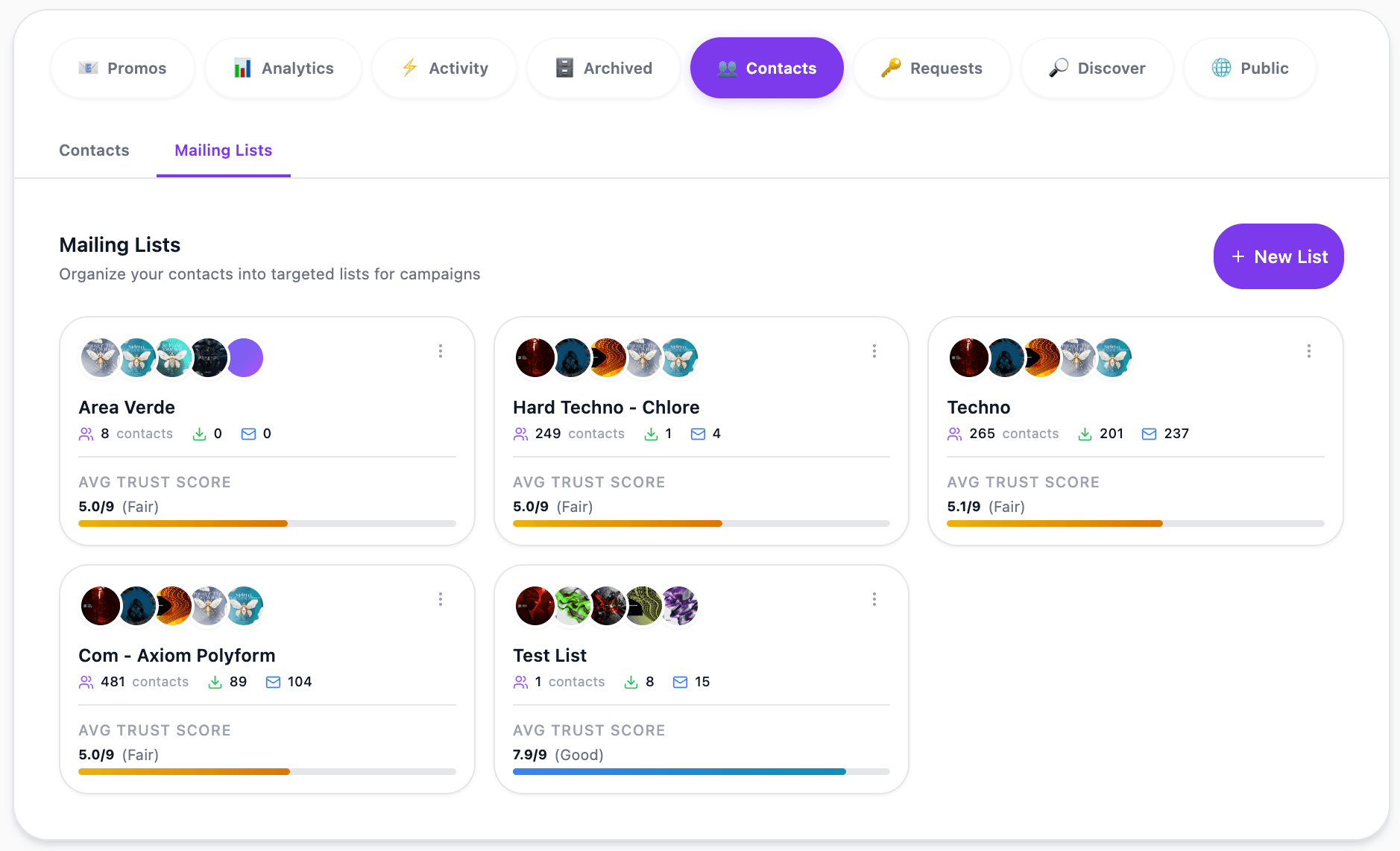Click the envelope icon on Test List card

click(x=680, y=682)
